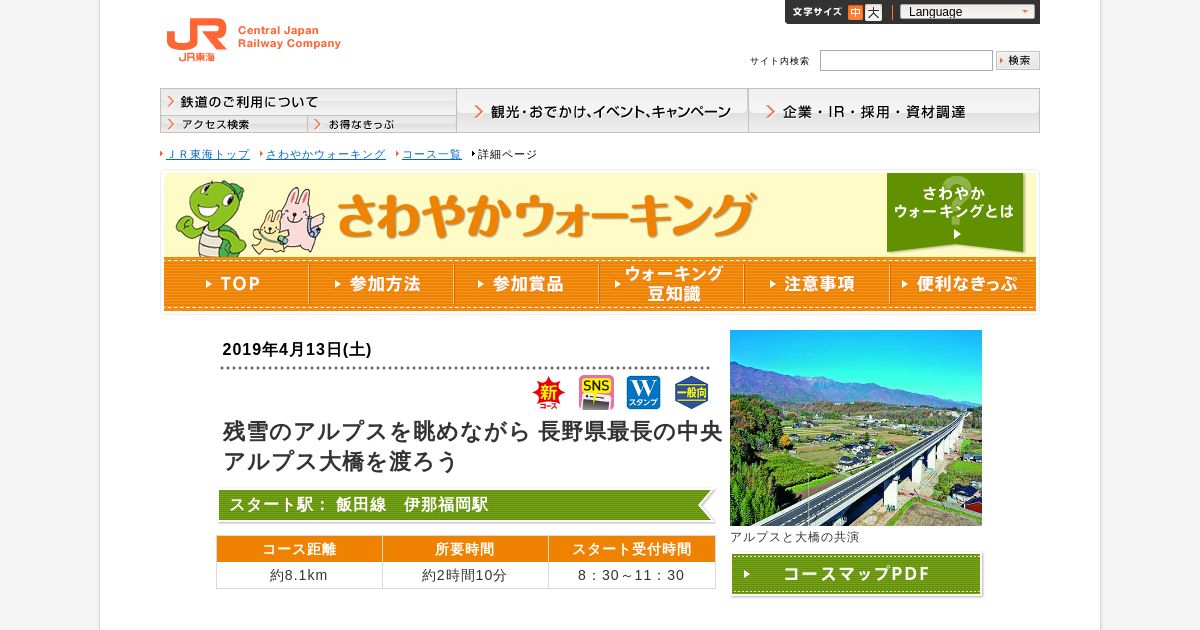Open the コースマップPDF button
The height and width of the screenshot is (630, 1200).
click(x=856, y=574)
